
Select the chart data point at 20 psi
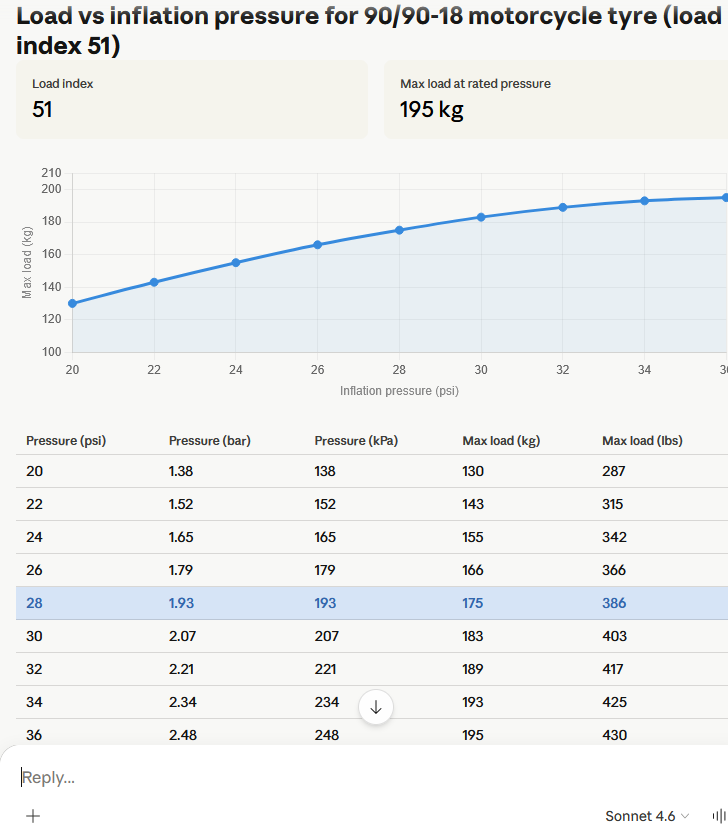[72, 303]
